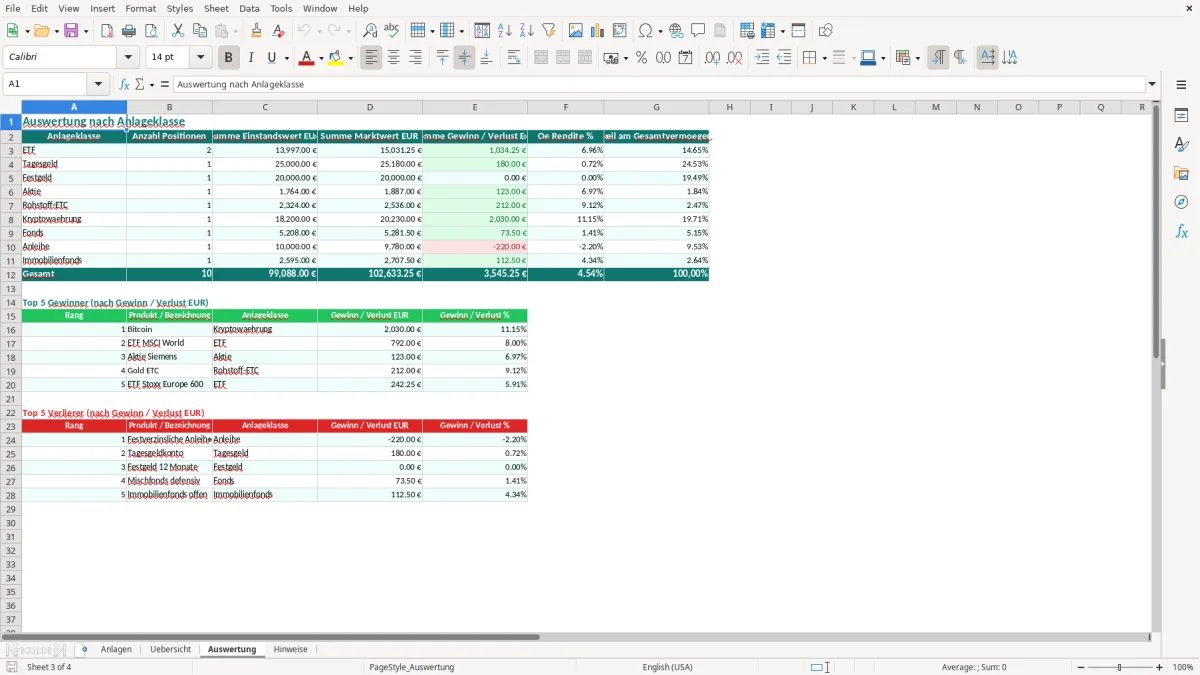Viewport: 1200px width, 675px height.
Task: Select column C header
Action: point(265,107)
